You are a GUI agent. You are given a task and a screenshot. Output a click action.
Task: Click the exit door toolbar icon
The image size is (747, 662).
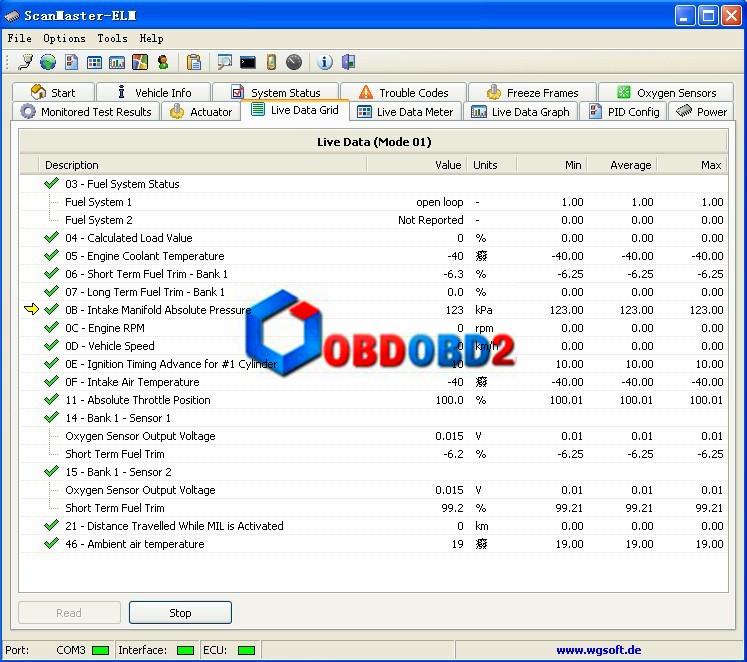[348, 62]
